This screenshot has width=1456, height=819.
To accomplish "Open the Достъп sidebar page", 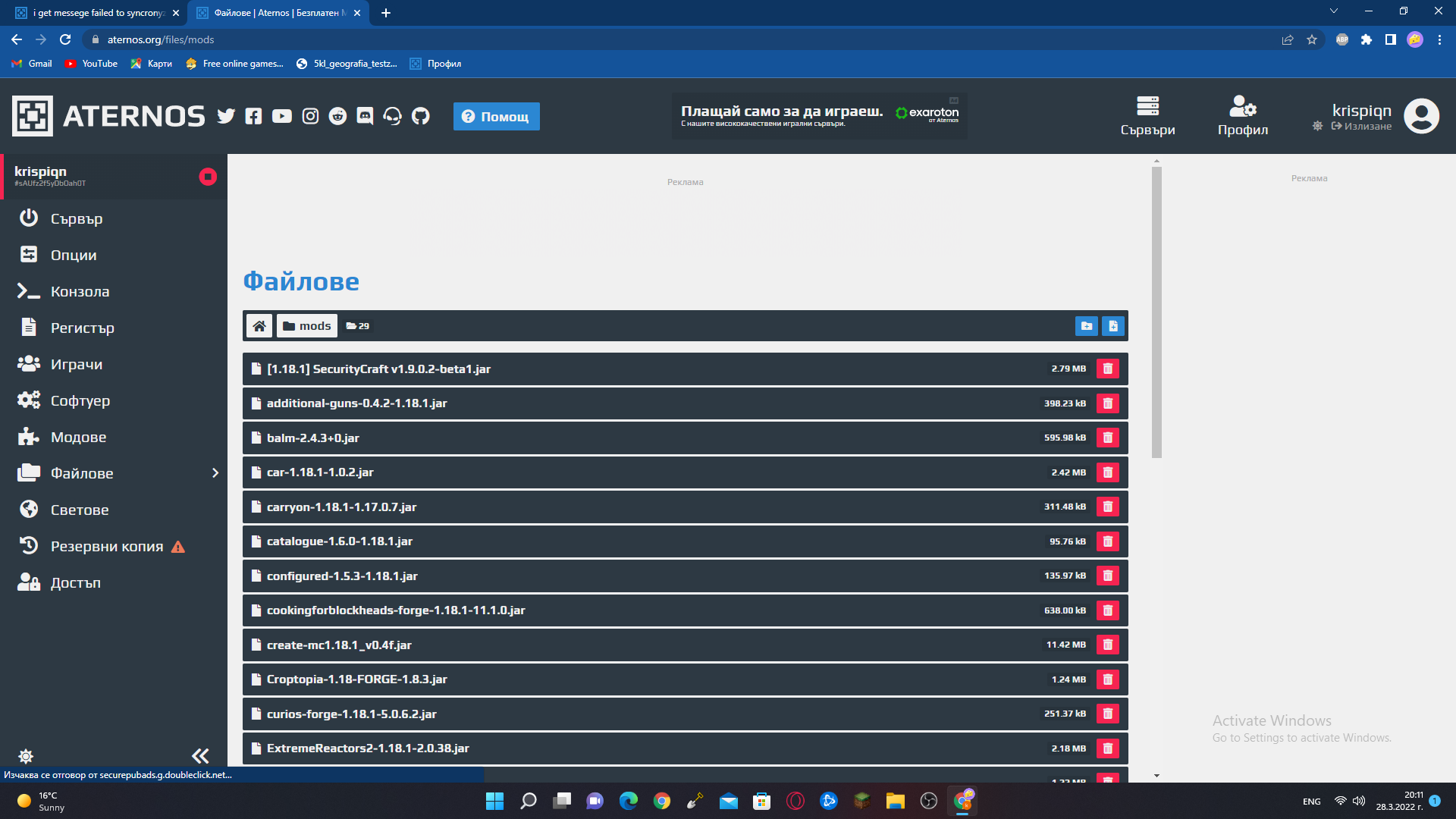I will click(114, 582).
